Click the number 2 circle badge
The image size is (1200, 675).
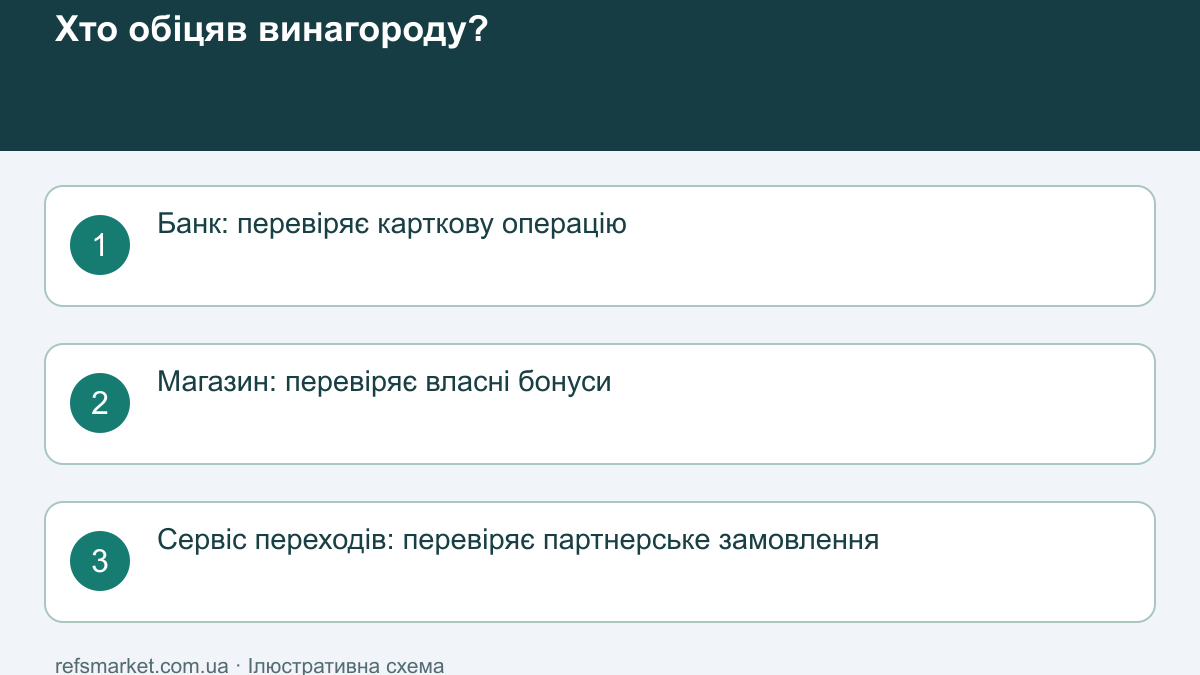click(100, 403)
